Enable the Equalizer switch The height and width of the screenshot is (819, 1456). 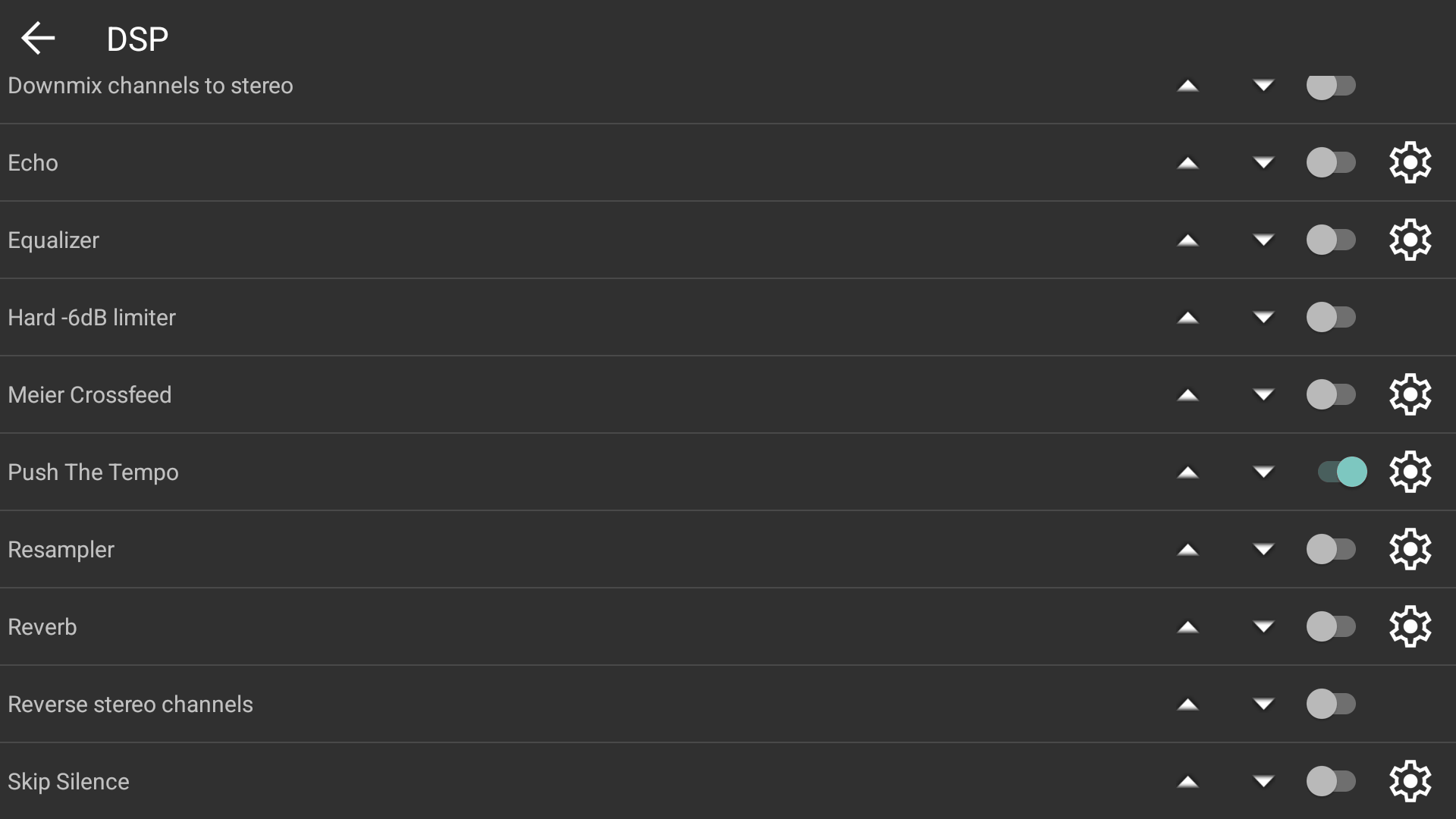pyautogui.click(x=1330, y=240)
